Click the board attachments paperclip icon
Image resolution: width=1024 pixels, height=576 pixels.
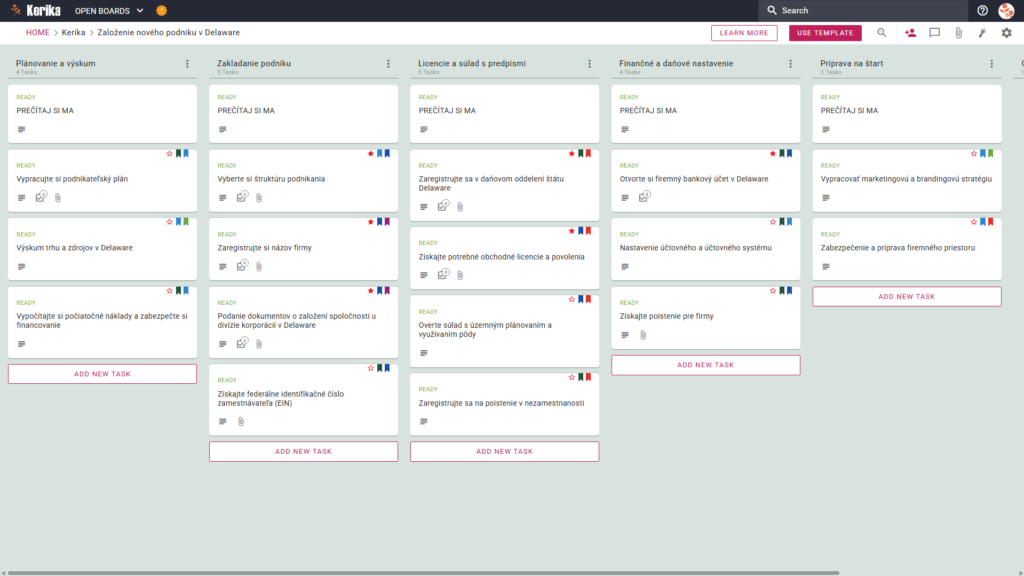[958, 33]
